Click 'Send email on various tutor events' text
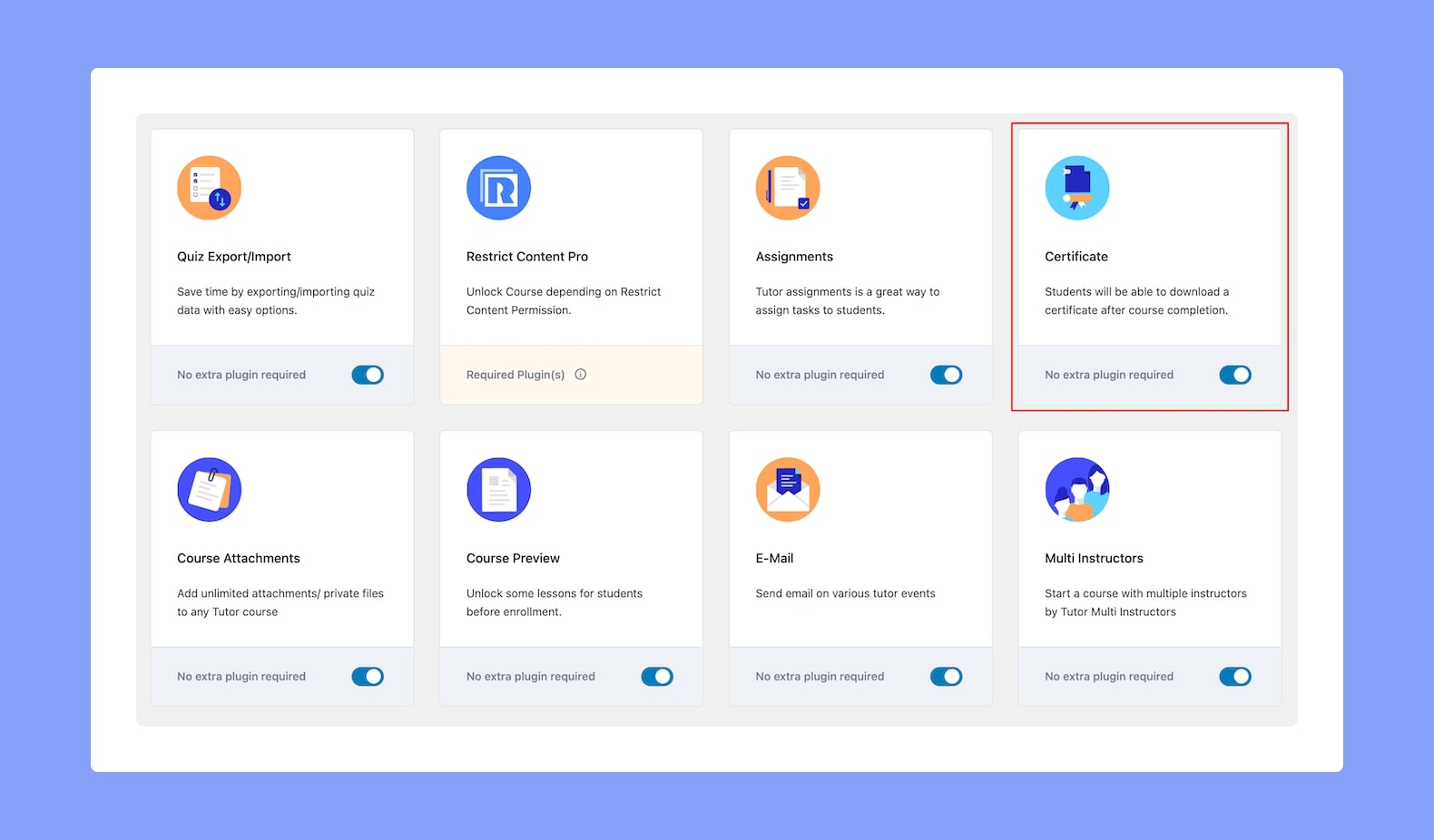1434x840 pixels. click(x=845, y=594)
